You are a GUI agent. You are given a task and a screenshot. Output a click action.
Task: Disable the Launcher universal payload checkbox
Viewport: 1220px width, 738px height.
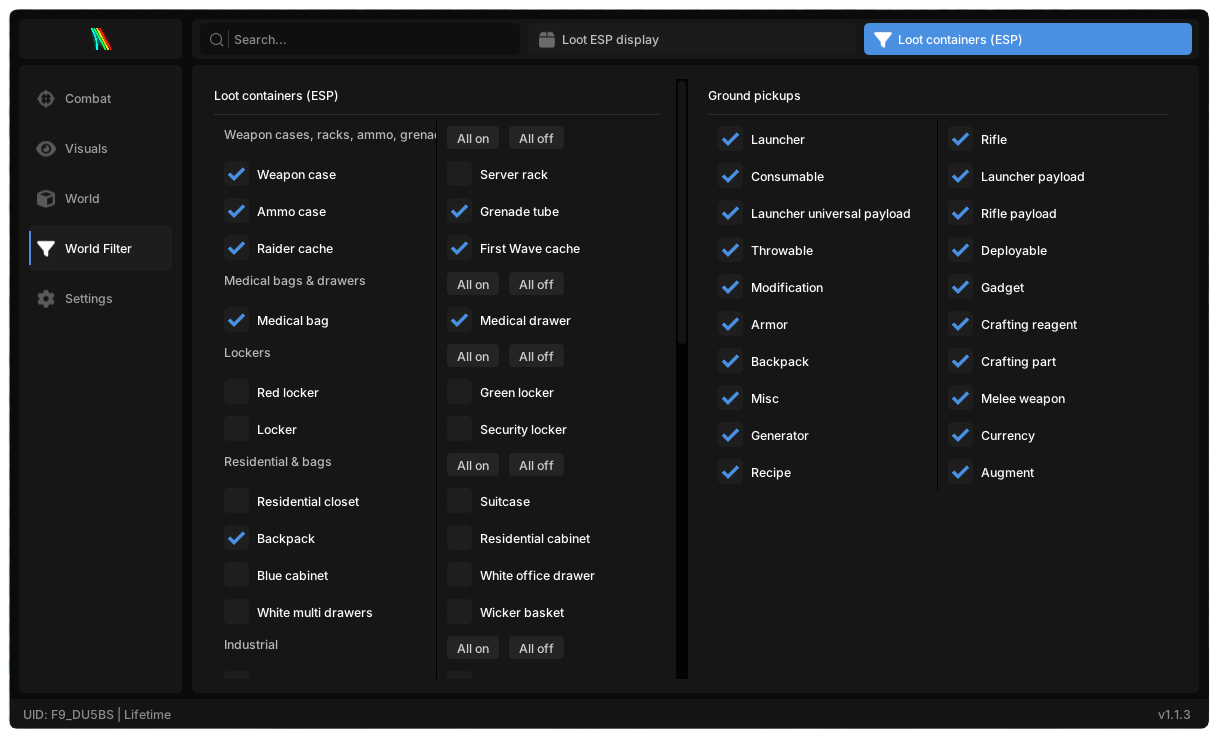click(731, 213)
